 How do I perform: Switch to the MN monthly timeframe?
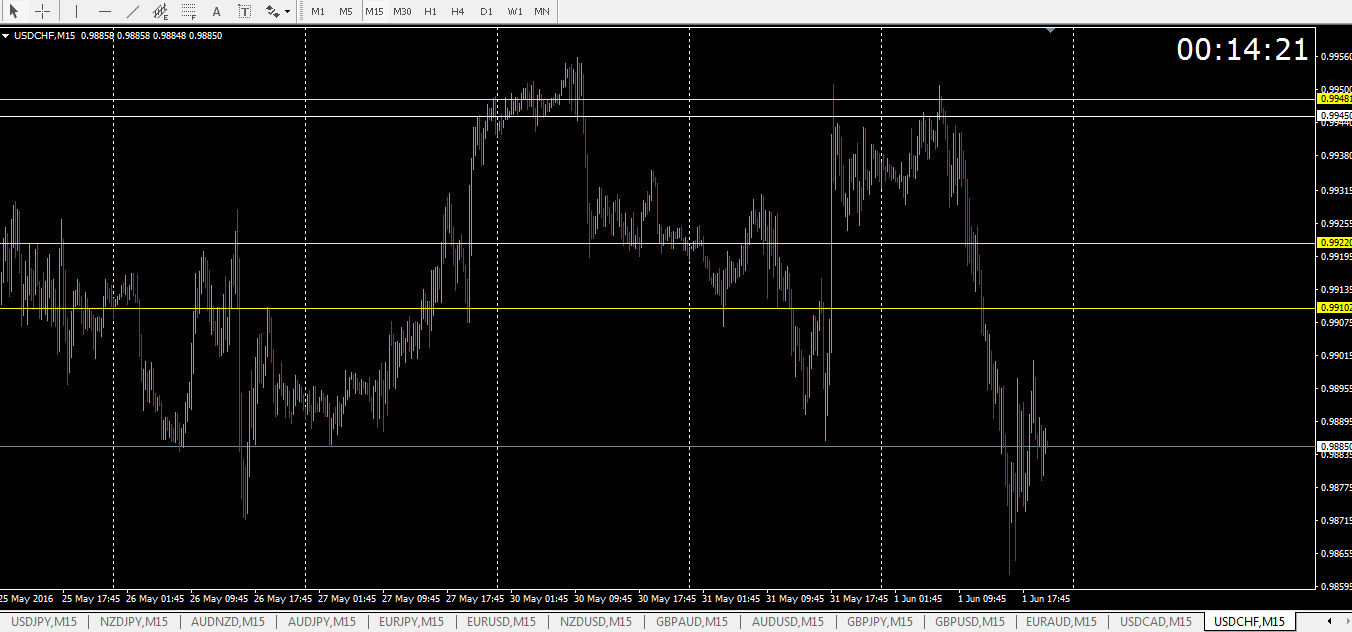tap(541, 11)
